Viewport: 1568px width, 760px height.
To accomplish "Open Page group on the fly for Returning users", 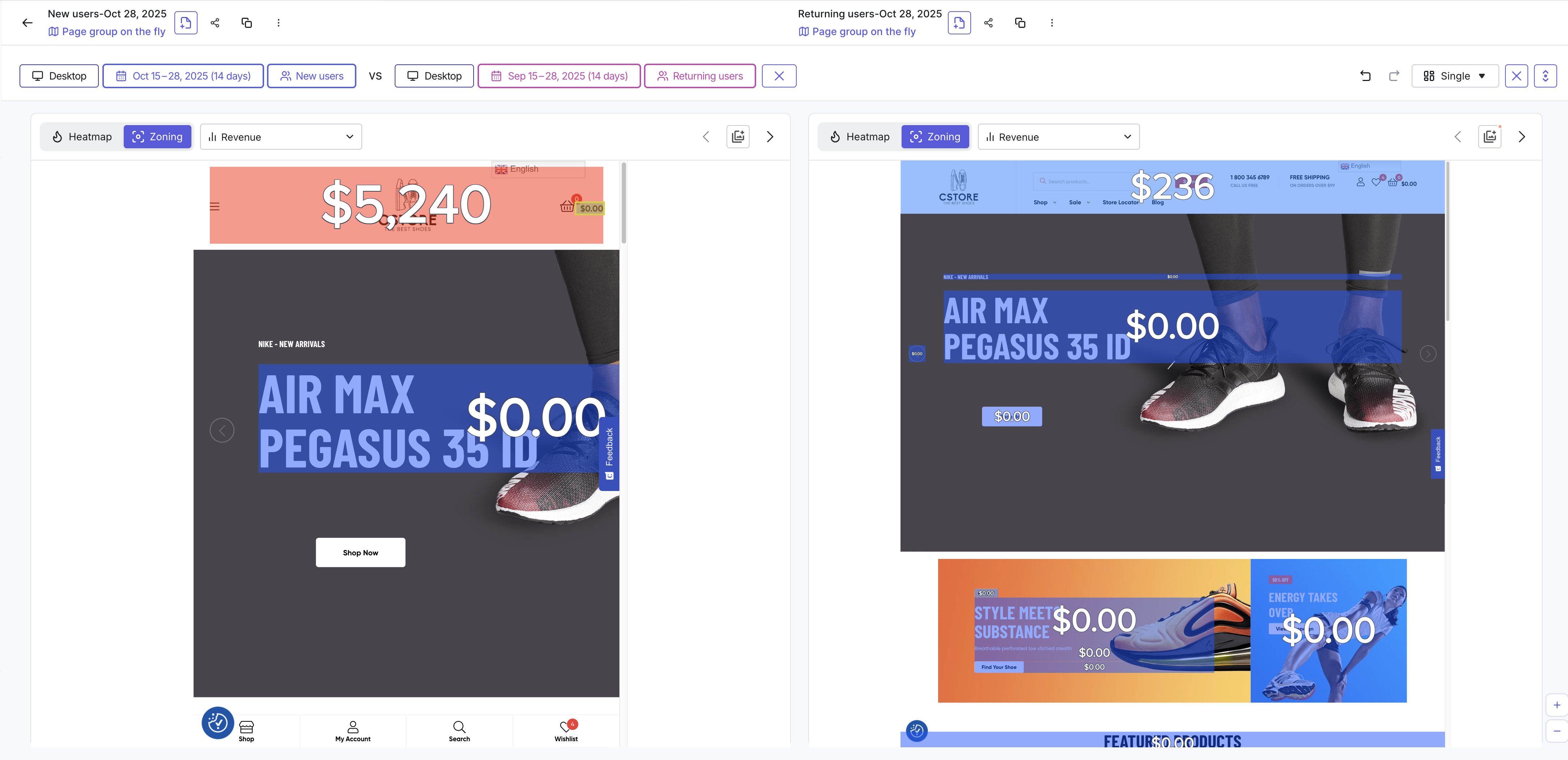I will tap(857, 32).
